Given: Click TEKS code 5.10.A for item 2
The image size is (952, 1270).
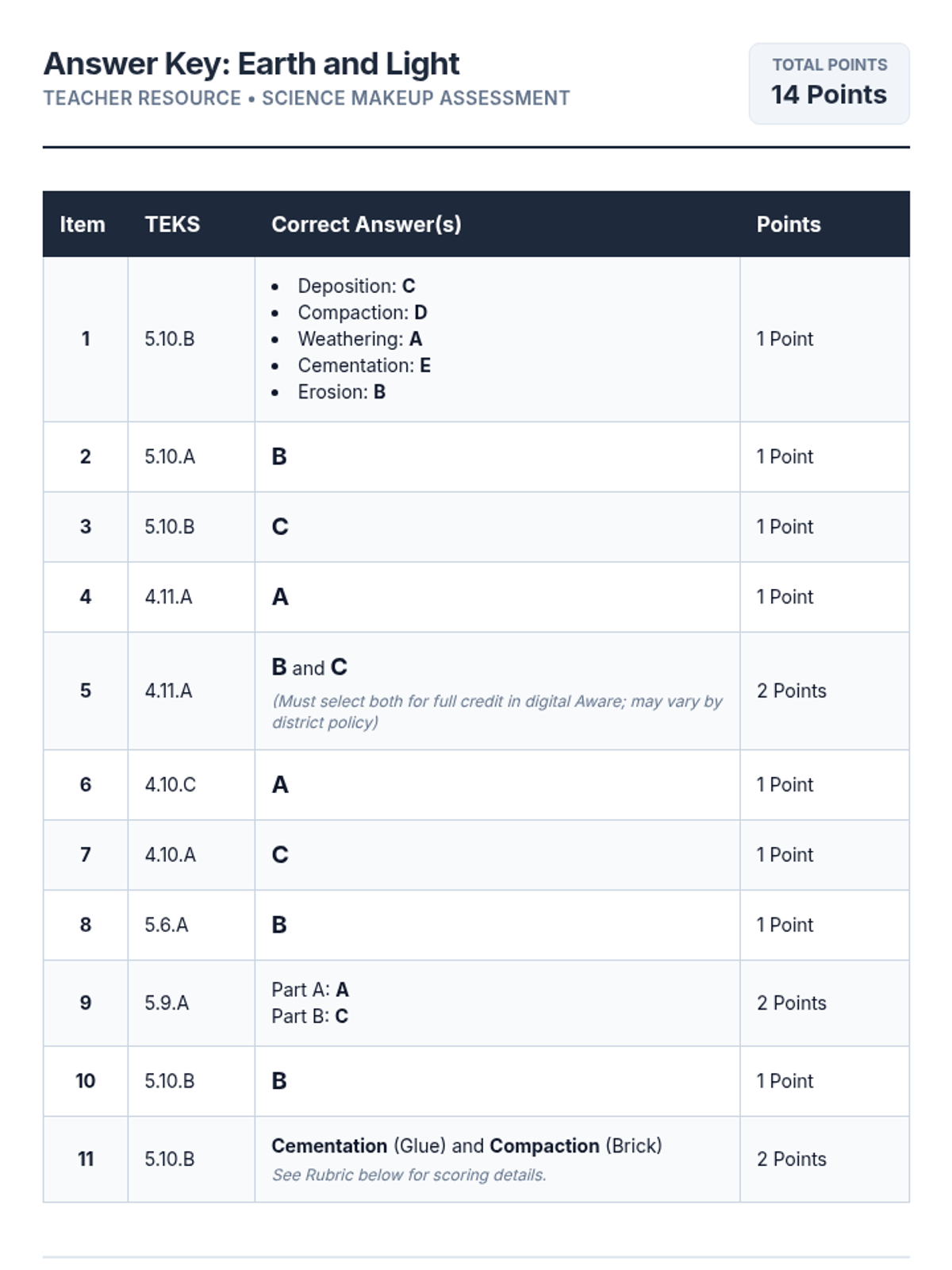Looking at the screenshot, I should pyautogui.click(x=170, y=456).
